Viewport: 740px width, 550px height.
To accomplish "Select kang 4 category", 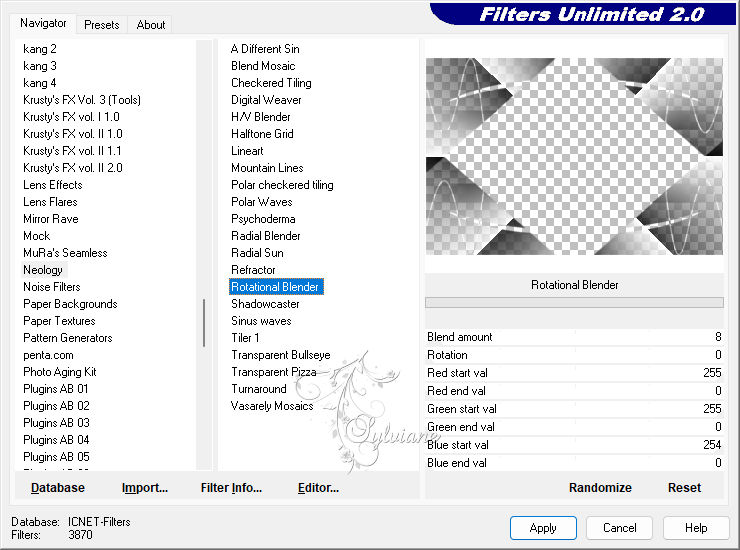I will (40, 83).
